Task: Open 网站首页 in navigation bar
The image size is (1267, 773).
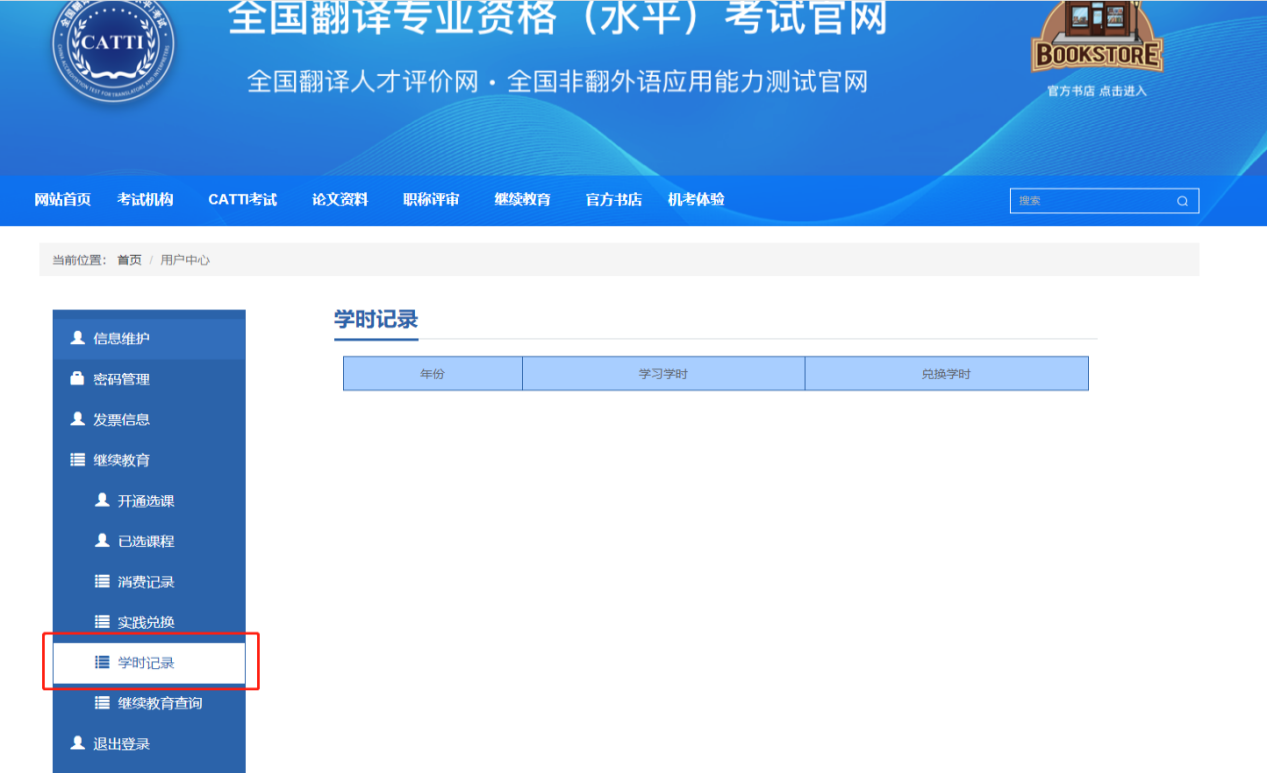Action: click(x=63, y=200)
